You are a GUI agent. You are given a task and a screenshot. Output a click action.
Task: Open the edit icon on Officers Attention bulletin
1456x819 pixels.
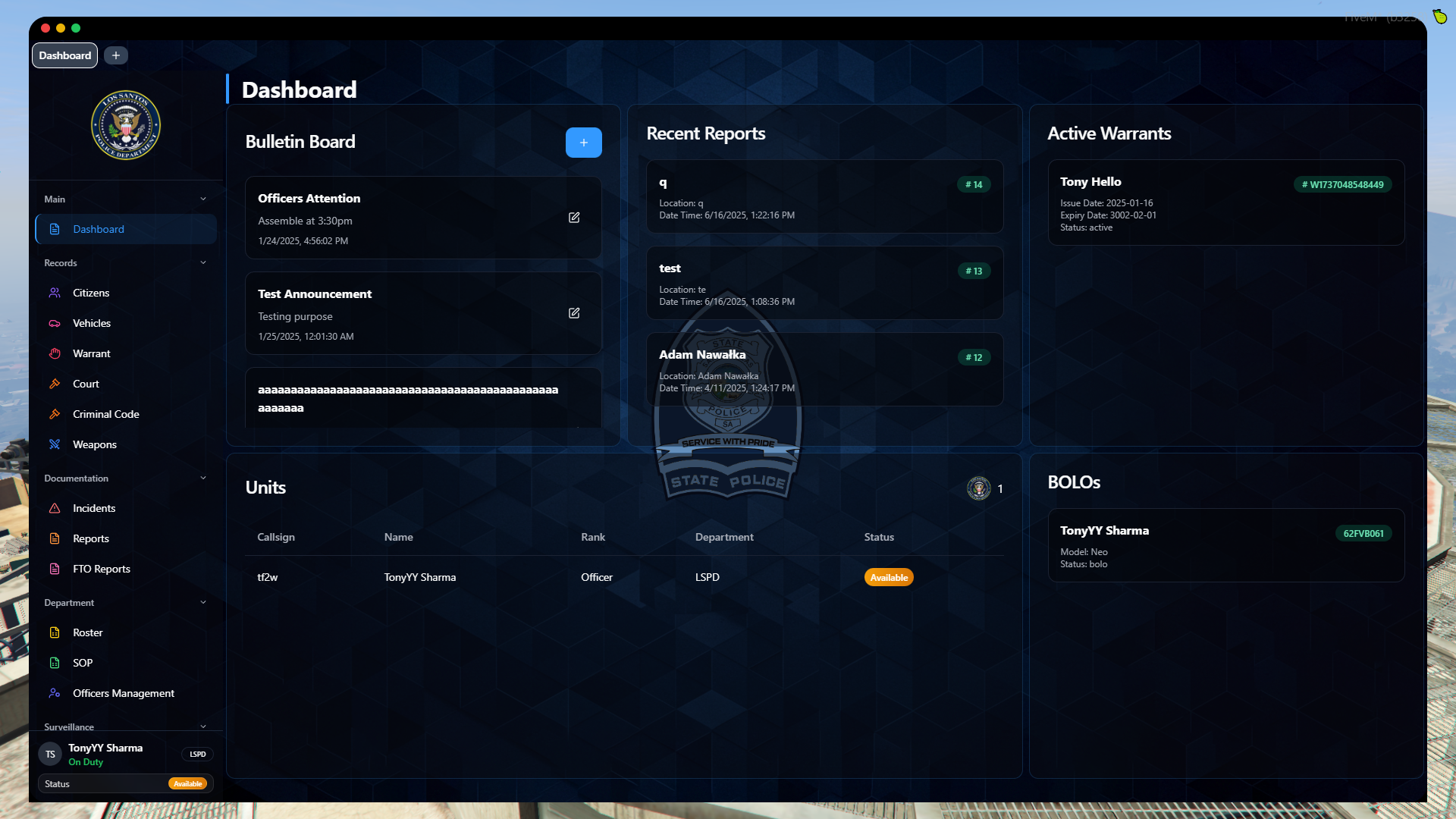coord(574,218)
